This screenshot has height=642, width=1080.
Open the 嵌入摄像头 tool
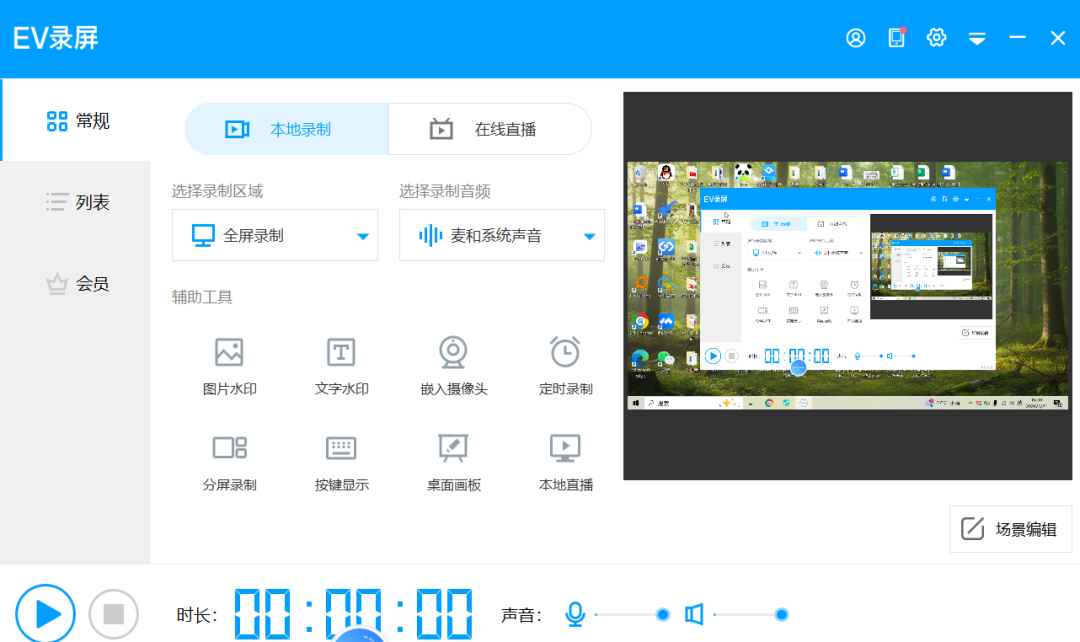tap(453, 366)
